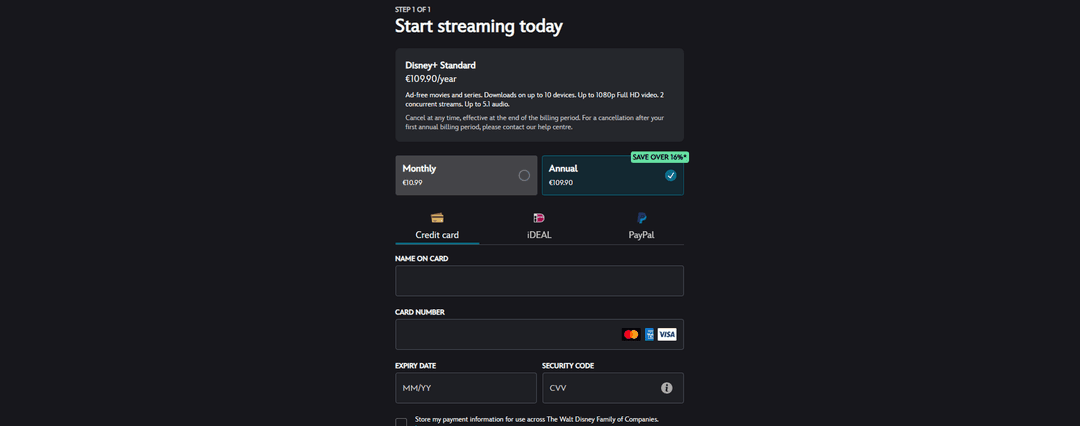Select the Monthly plan radio button
1080x426 pixels.
(x=524, y=176)
